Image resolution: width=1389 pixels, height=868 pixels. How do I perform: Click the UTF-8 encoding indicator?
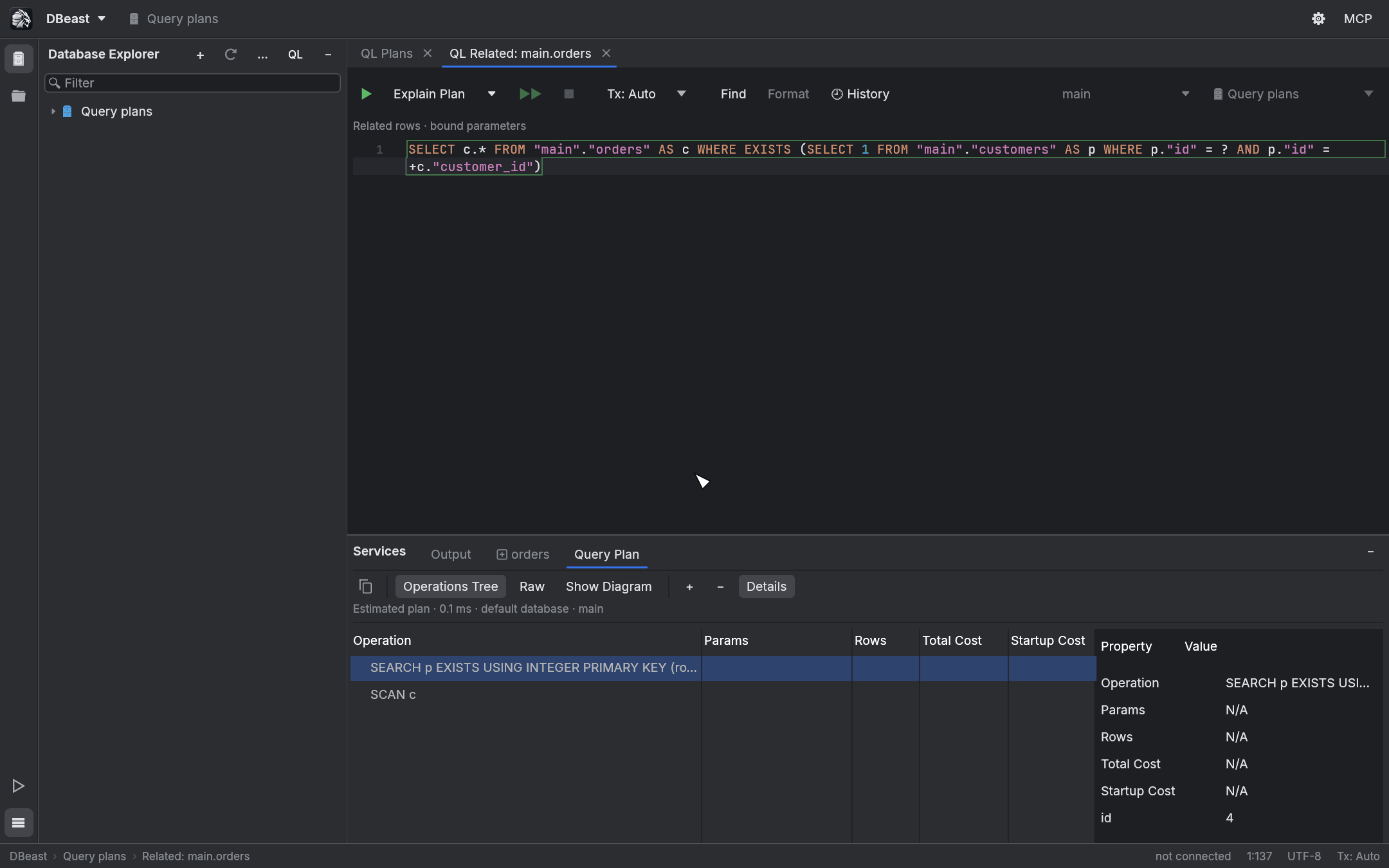pos(1304,856)
